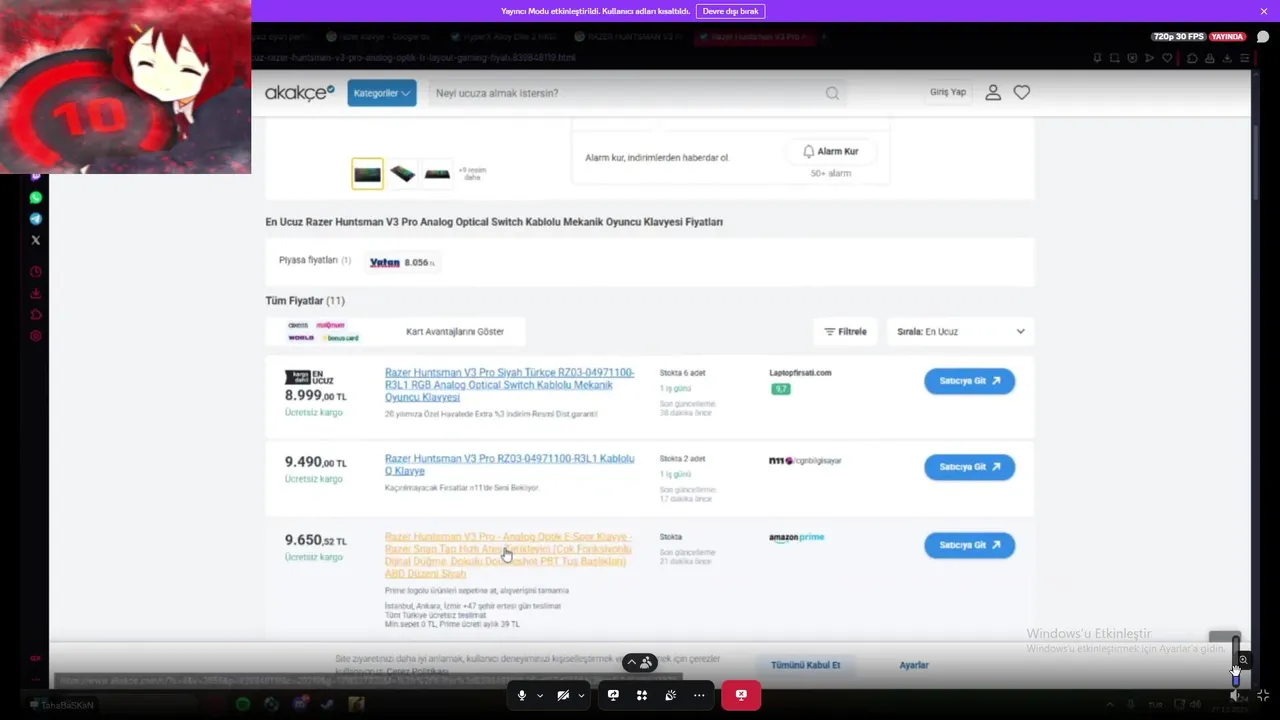Viewport: 1280px width, 720px height.
Task: Open the Filtrele filter button
Action: click(x=846, y=331)
